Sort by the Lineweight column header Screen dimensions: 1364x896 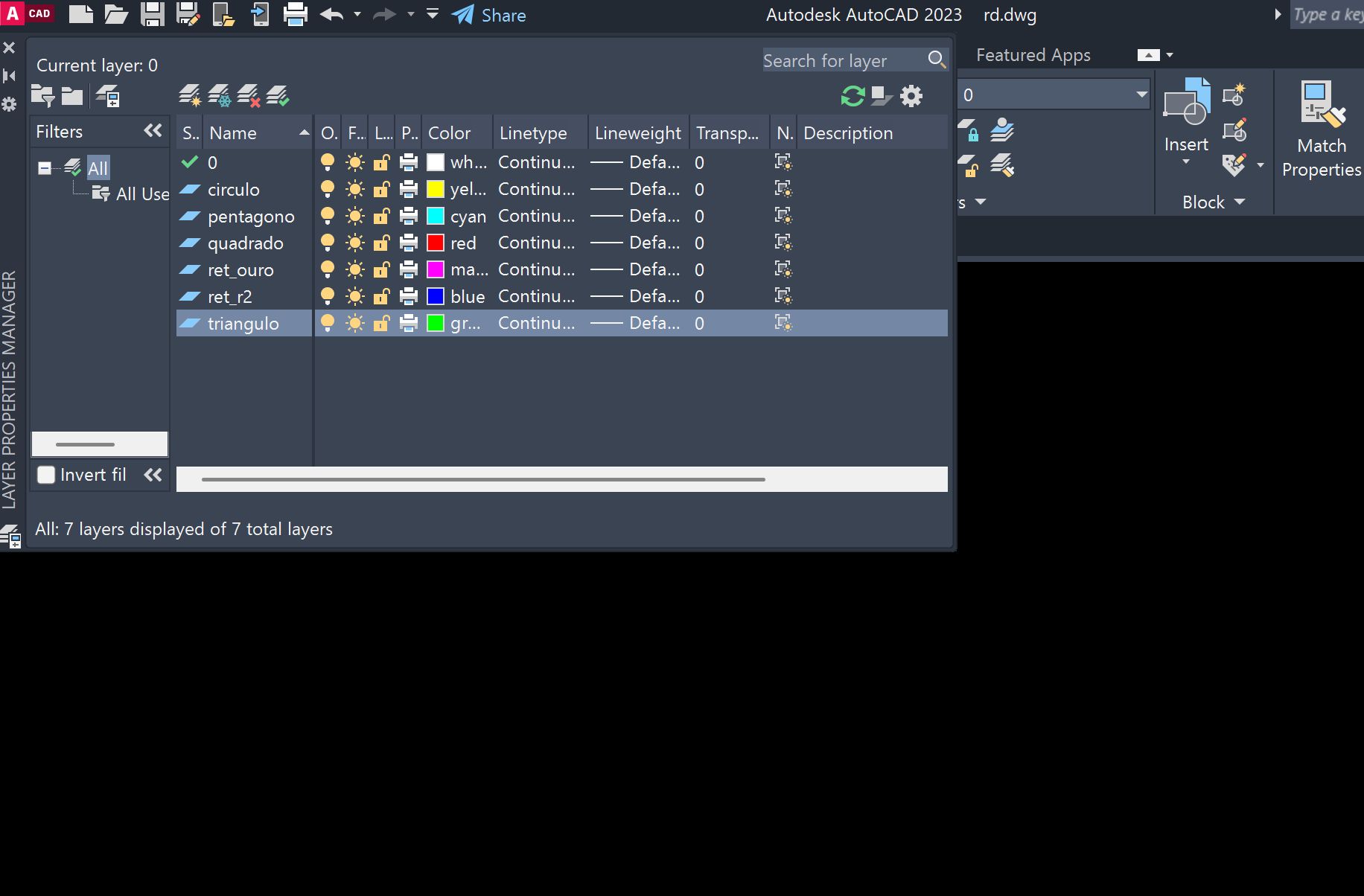(639, 132)
